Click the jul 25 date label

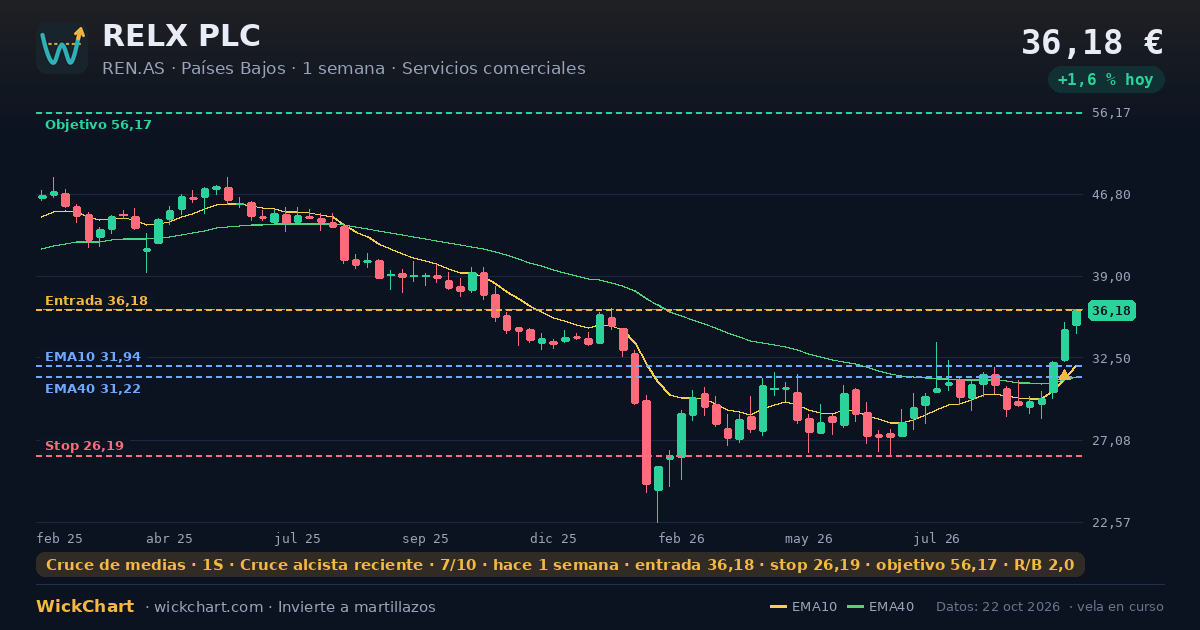[298, 538]
